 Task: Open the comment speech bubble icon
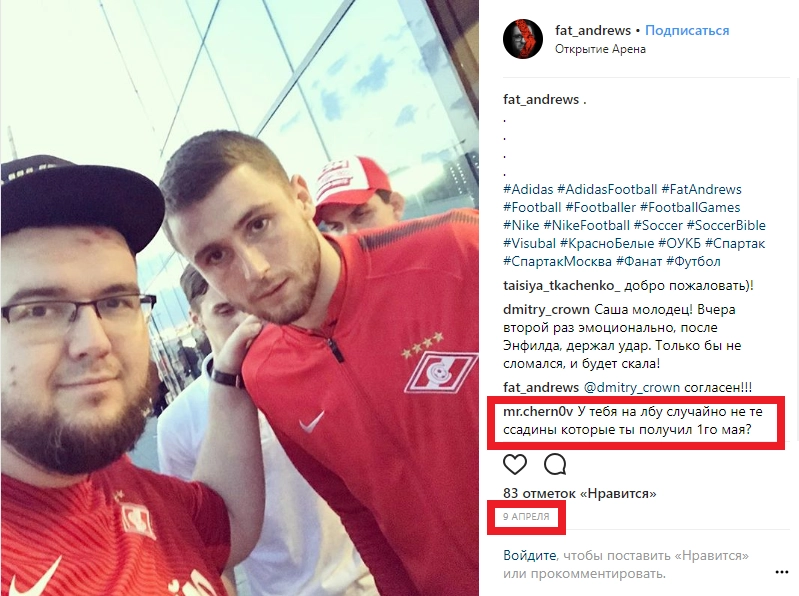coord(555,465)
